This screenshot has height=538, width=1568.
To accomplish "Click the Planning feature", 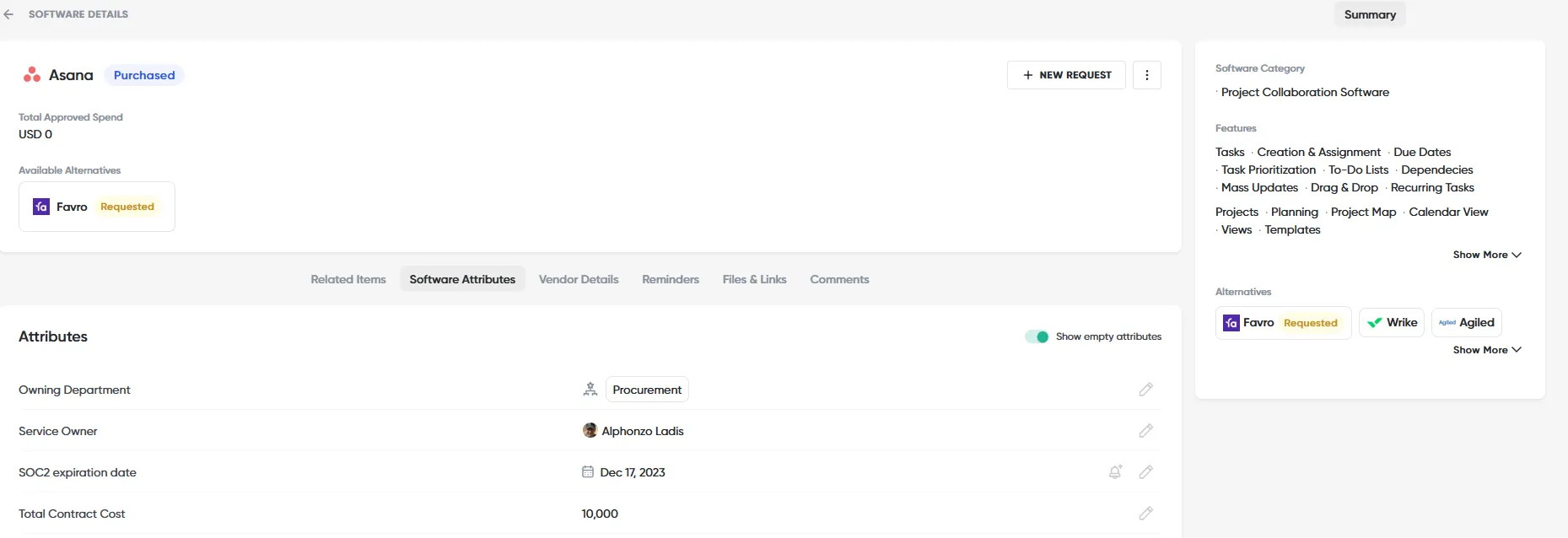I will click(x=1294, y=212).
